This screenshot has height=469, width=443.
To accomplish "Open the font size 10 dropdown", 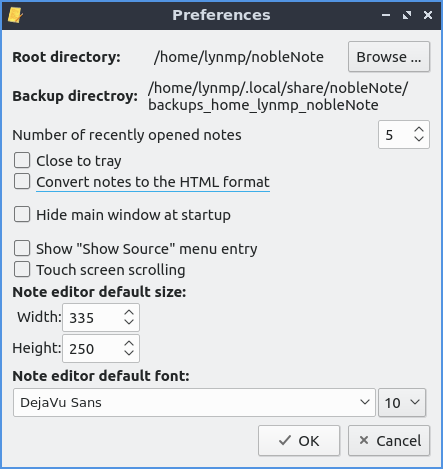I will tap(402, 402).
